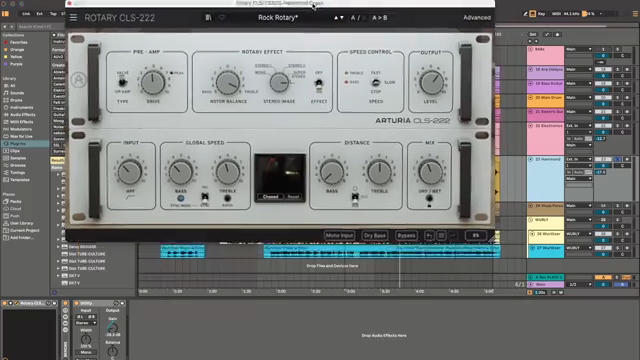Screen dimensions: 640x360
Task: Click the Rotor Balance knob
Action: coord(228,82)
